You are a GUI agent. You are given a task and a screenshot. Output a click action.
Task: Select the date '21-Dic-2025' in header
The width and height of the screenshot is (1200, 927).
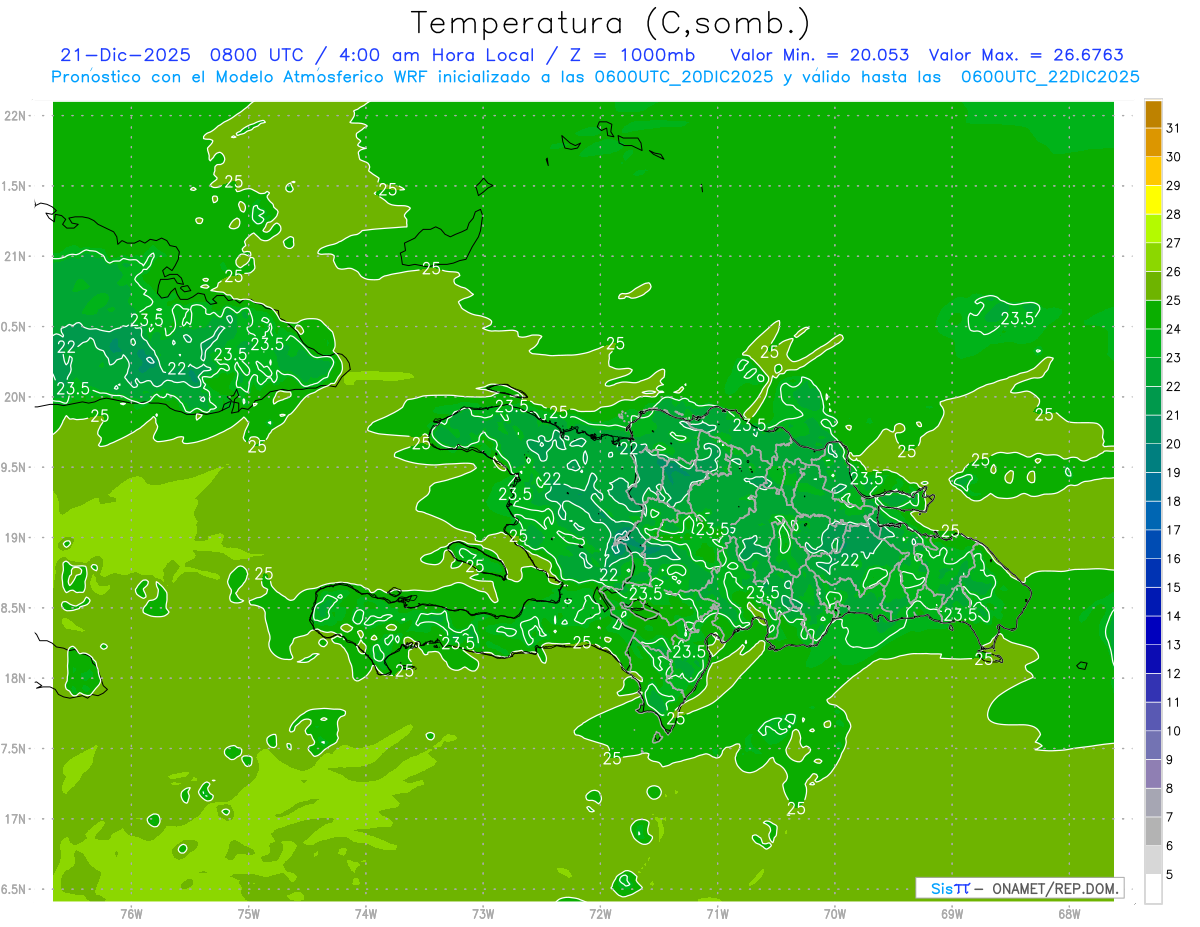125,55
